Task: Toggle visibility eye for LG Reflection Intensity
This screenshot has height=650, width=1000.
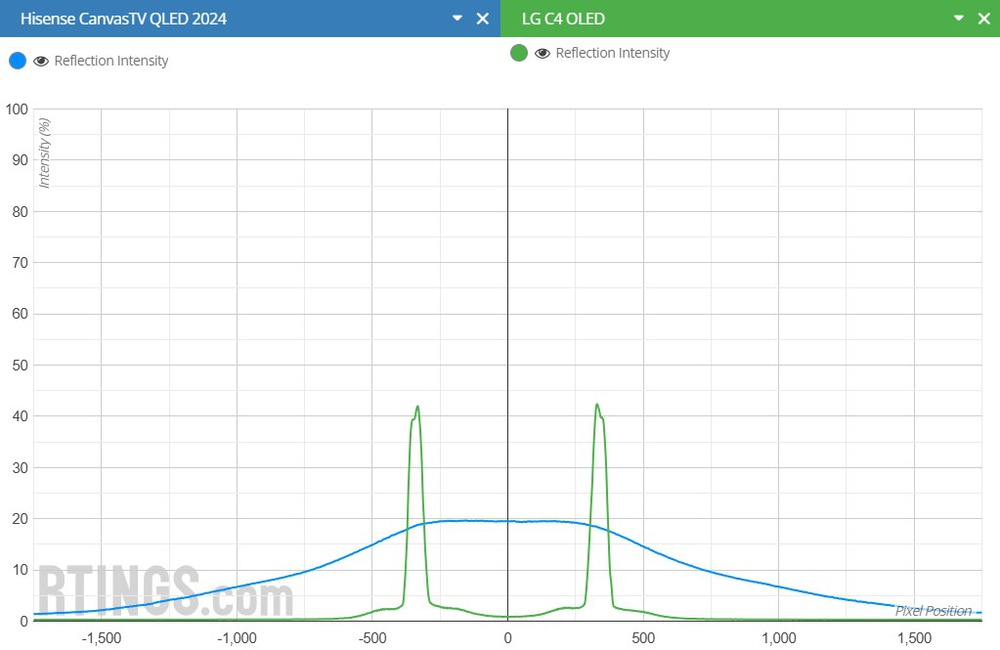Action: [x=543, y=53]
